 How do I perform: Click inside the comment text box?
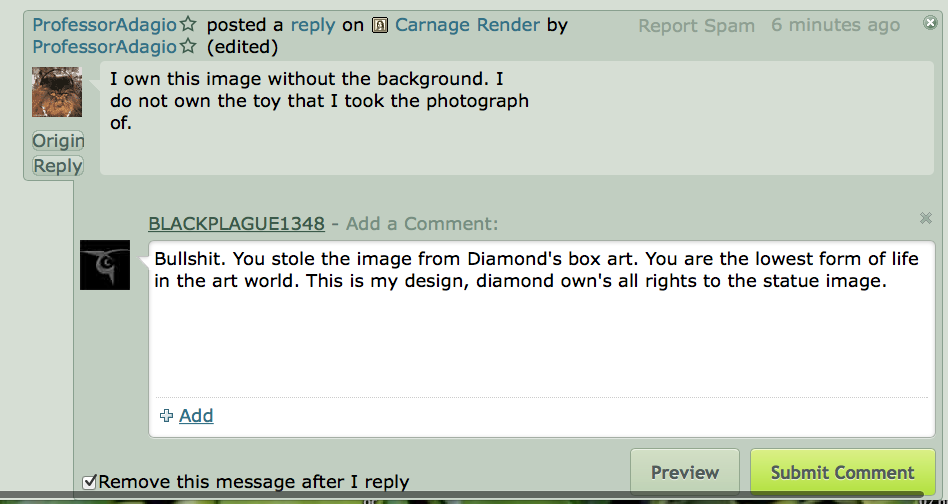click(x=540, y=330)
